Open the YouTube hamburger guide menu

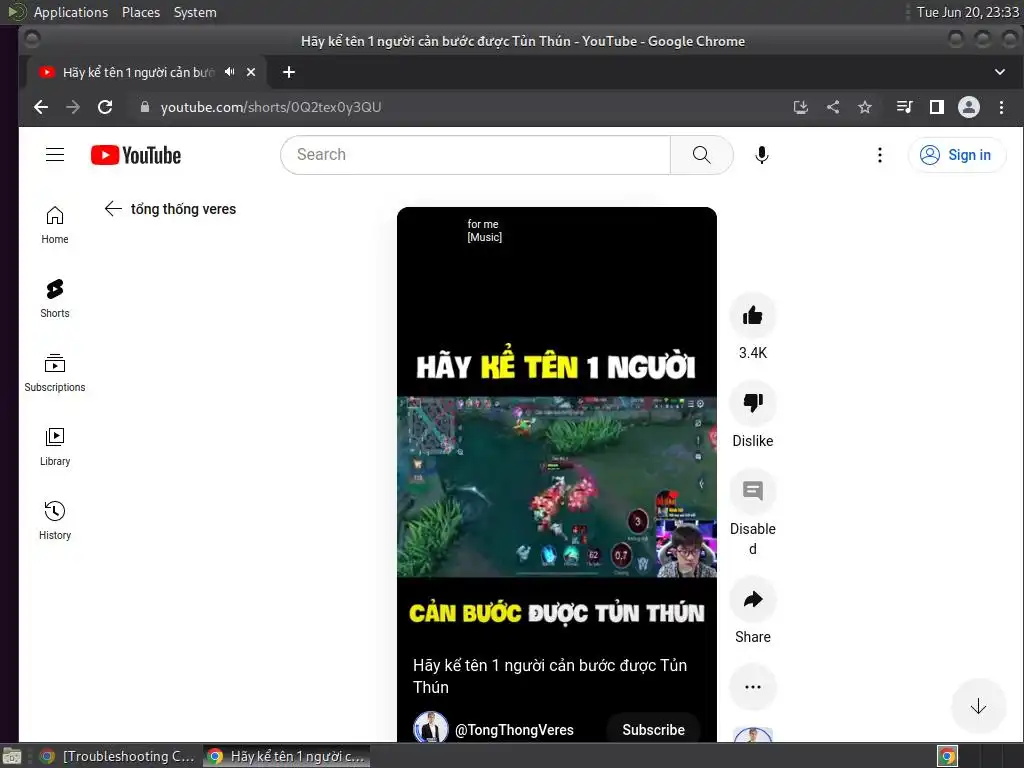(x=55, y=155)
